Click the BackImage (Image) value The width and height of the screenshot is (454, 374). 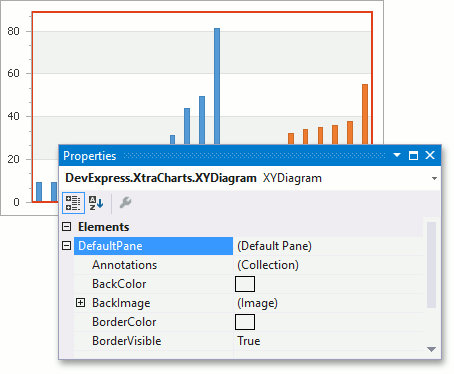pos(257,303)
